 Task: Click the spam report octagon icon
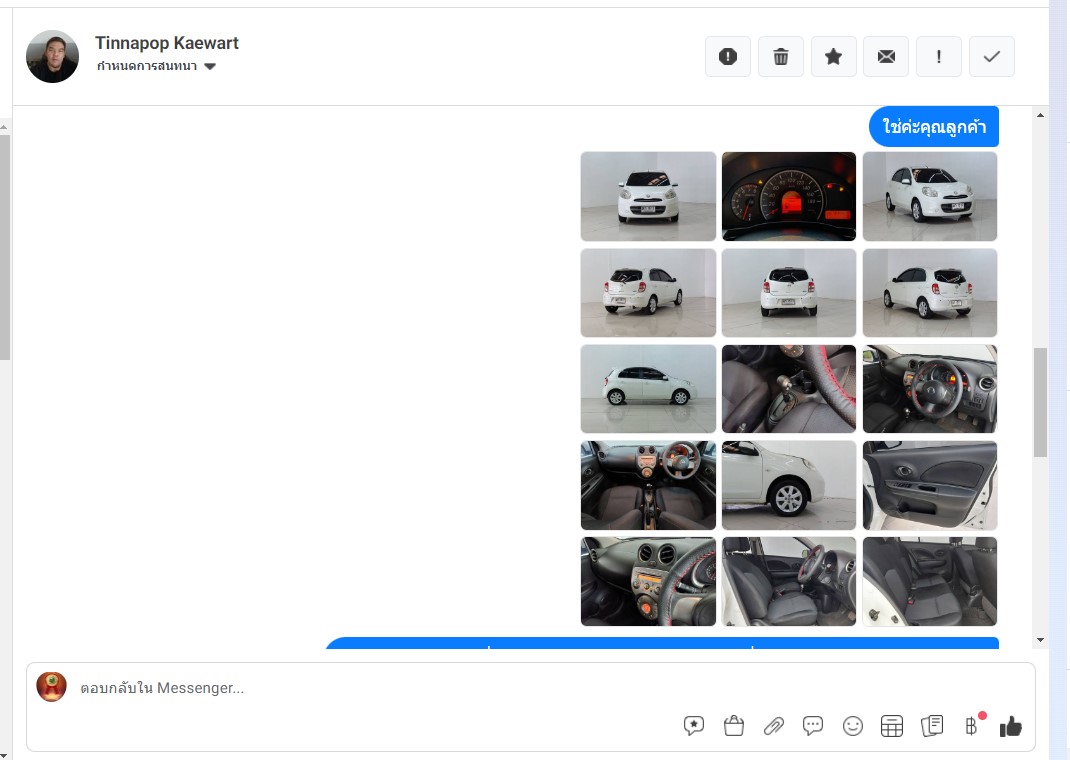pyautogui.click(x=728, y=57)
